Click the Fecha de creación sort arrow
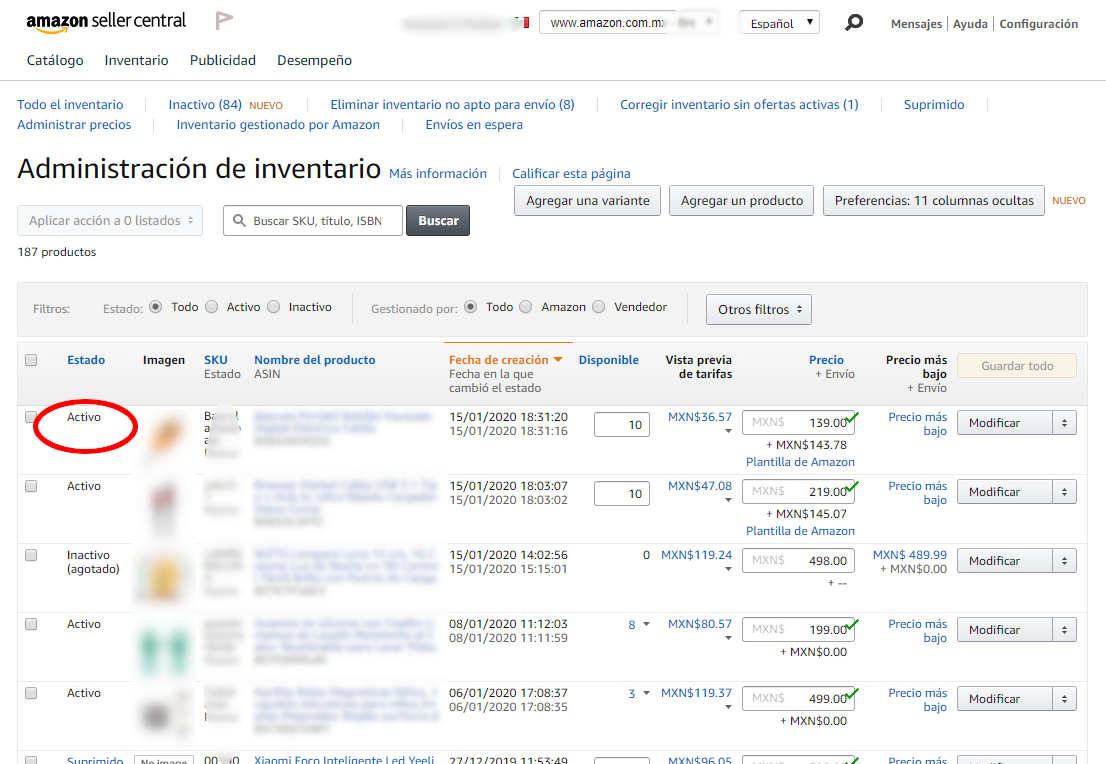 [x=558, y=360]
